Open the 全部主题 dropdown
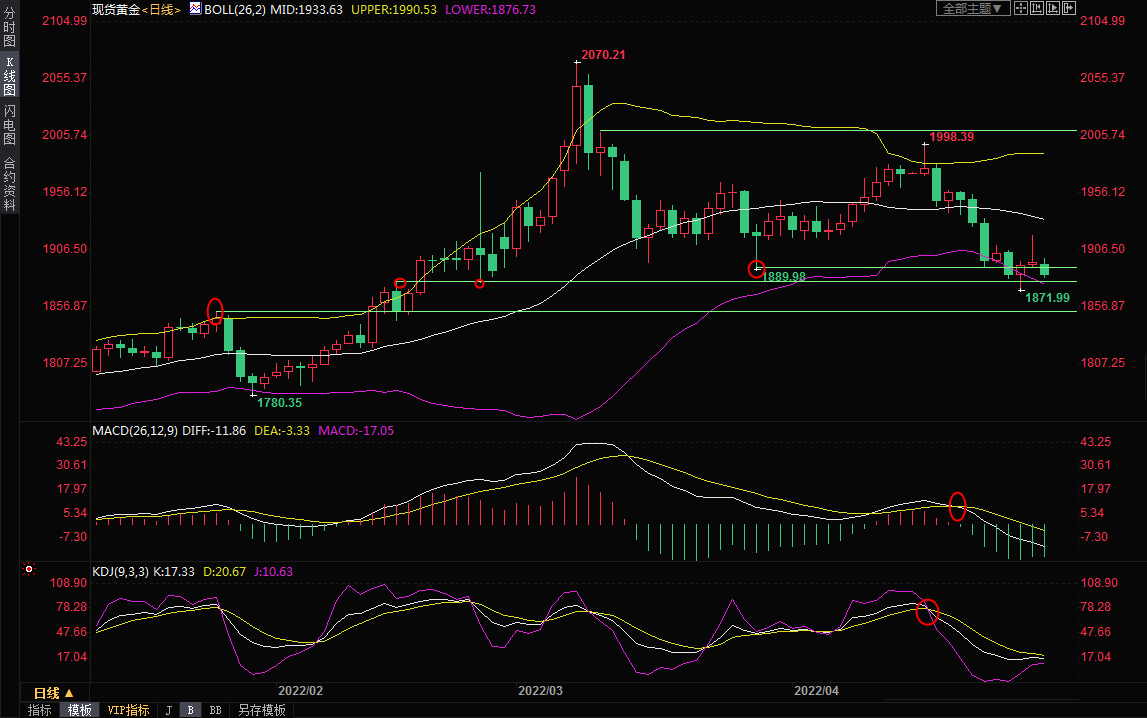This screenshot has width=1147, height=718. 972,8
